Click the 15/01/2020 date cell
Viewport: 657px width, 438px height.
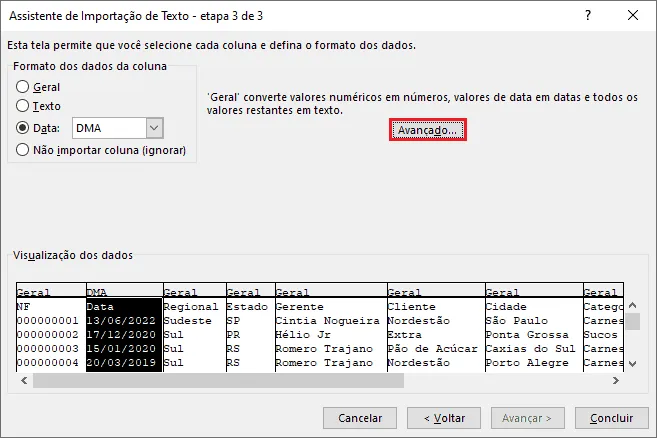point(121,348)
